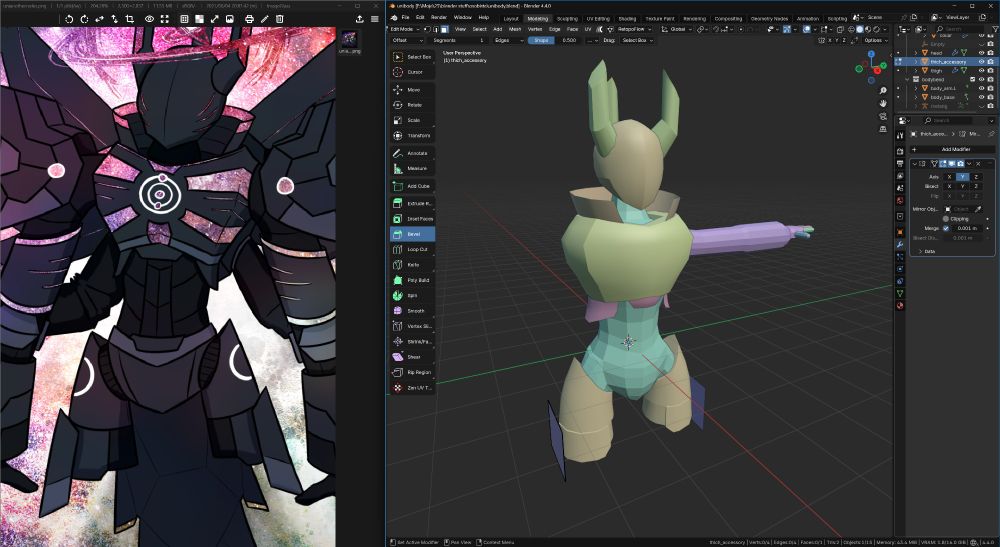
Task: Flip image horizontally in the image viewer
Action: (x=99, y=19)
